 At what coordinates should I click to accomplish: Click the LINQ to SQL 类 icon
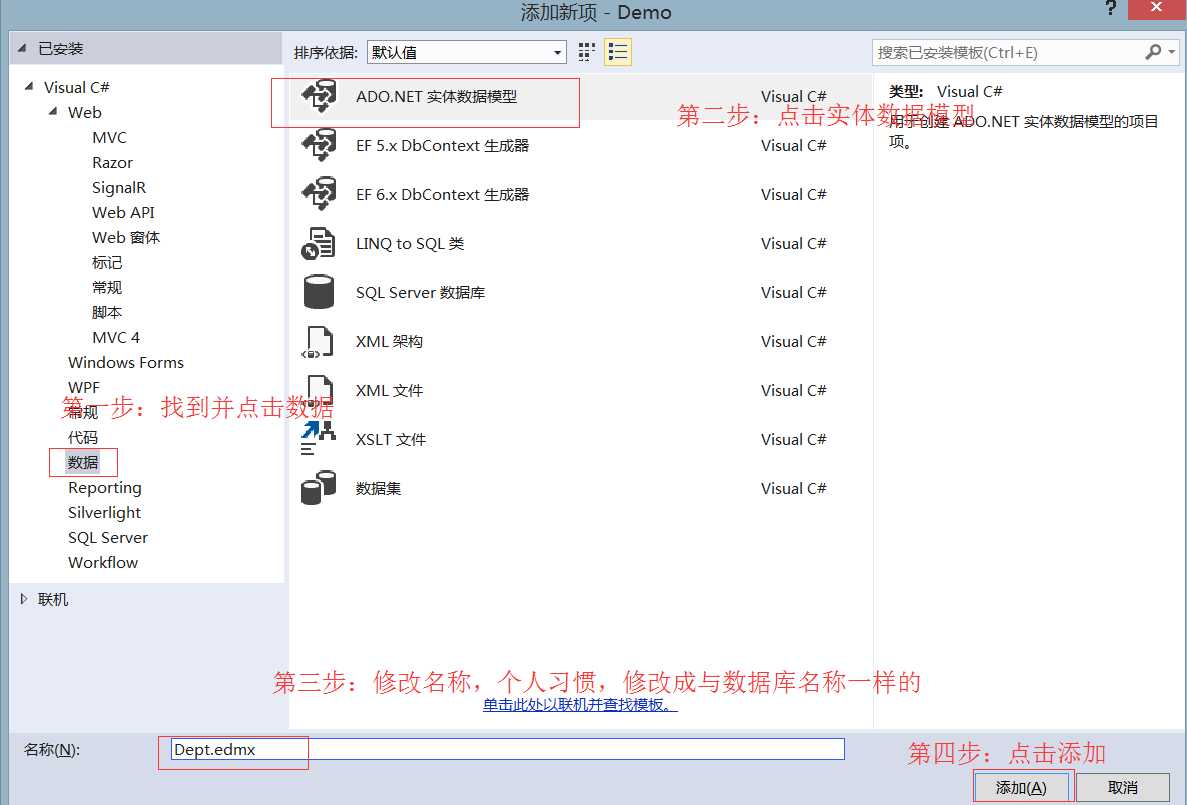319,244
